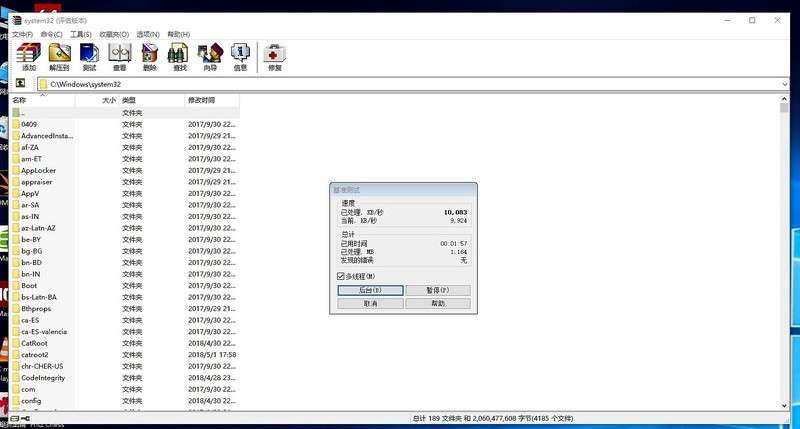The width and height of the screenshot is (800, 429).
Task: Click the folder icon beside config
Action: click(16, 401)
